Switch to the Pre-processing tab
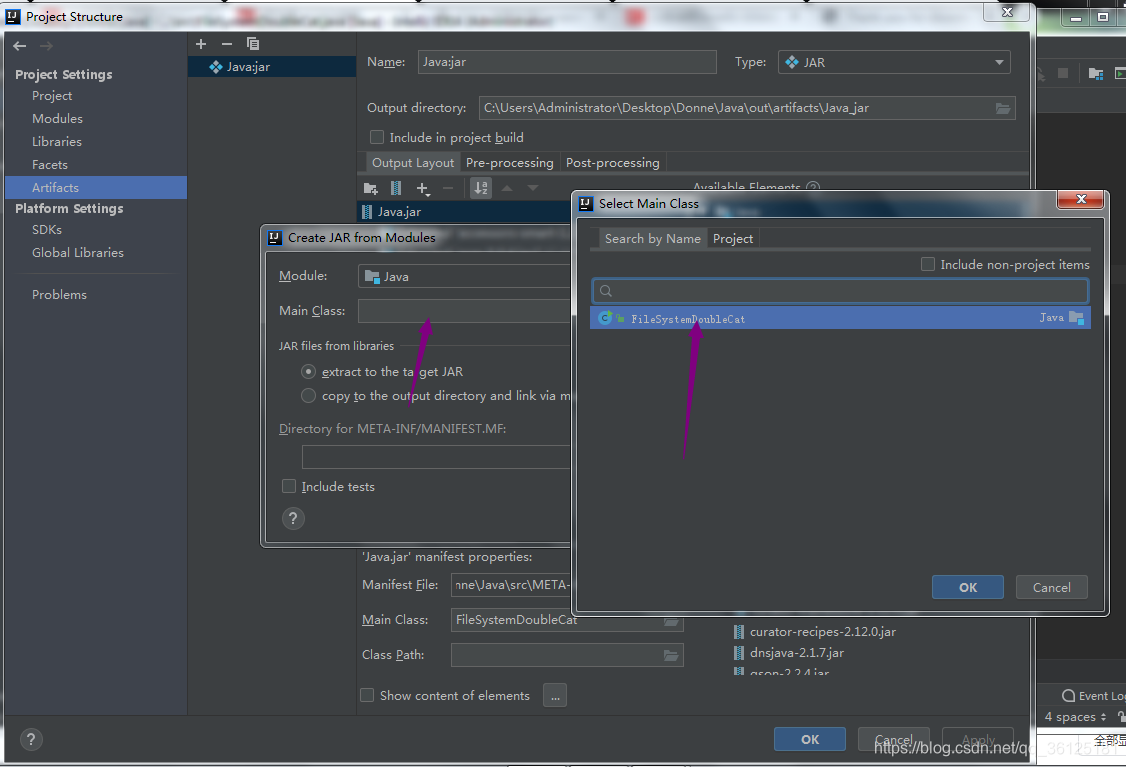 (x=510, y=163)
